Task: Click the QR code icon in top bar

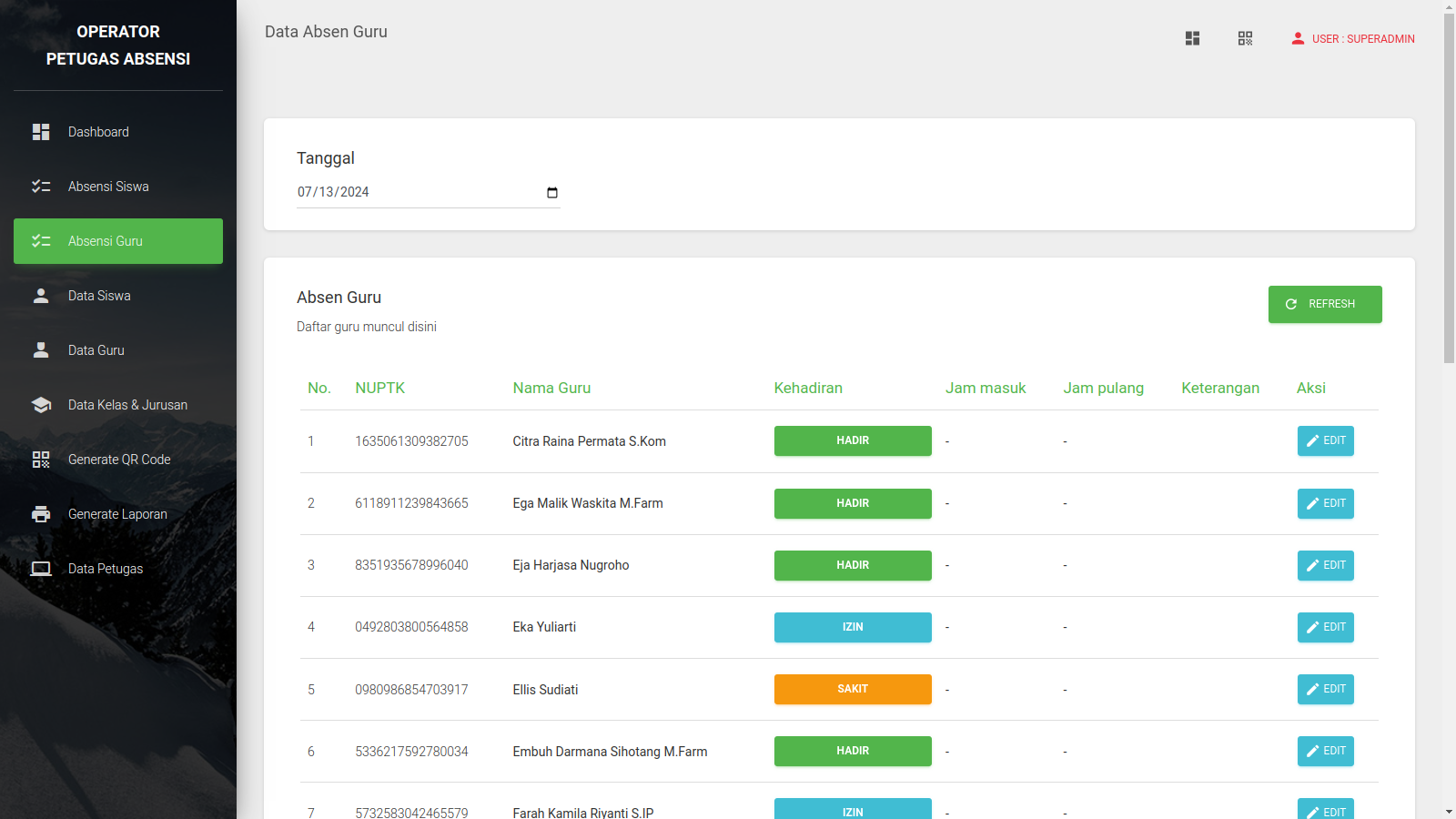Action: tap(1245, 38)
